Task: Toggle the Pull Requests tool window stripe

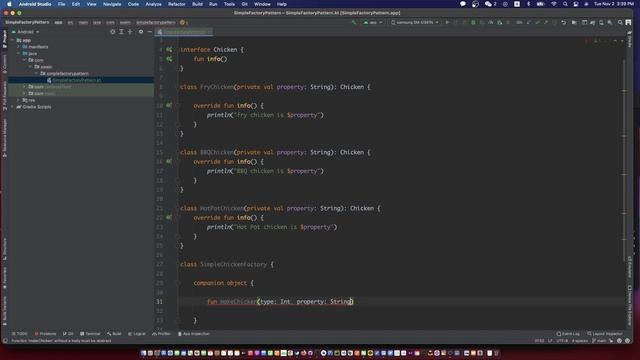Action: click(x=4, y=96)
